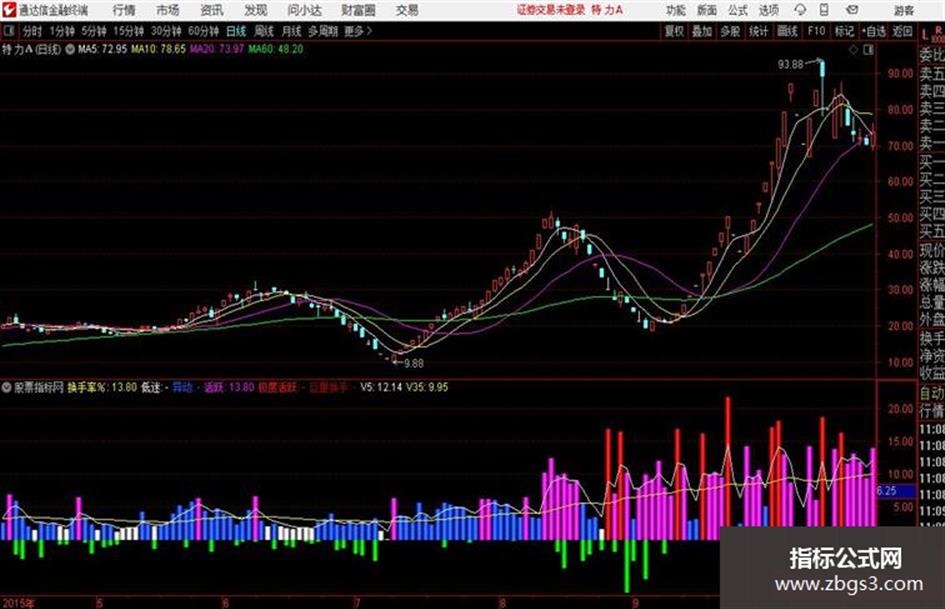Switch to 1分钟 period
This screenshot has height=609, width=945.
pos(62,31)
